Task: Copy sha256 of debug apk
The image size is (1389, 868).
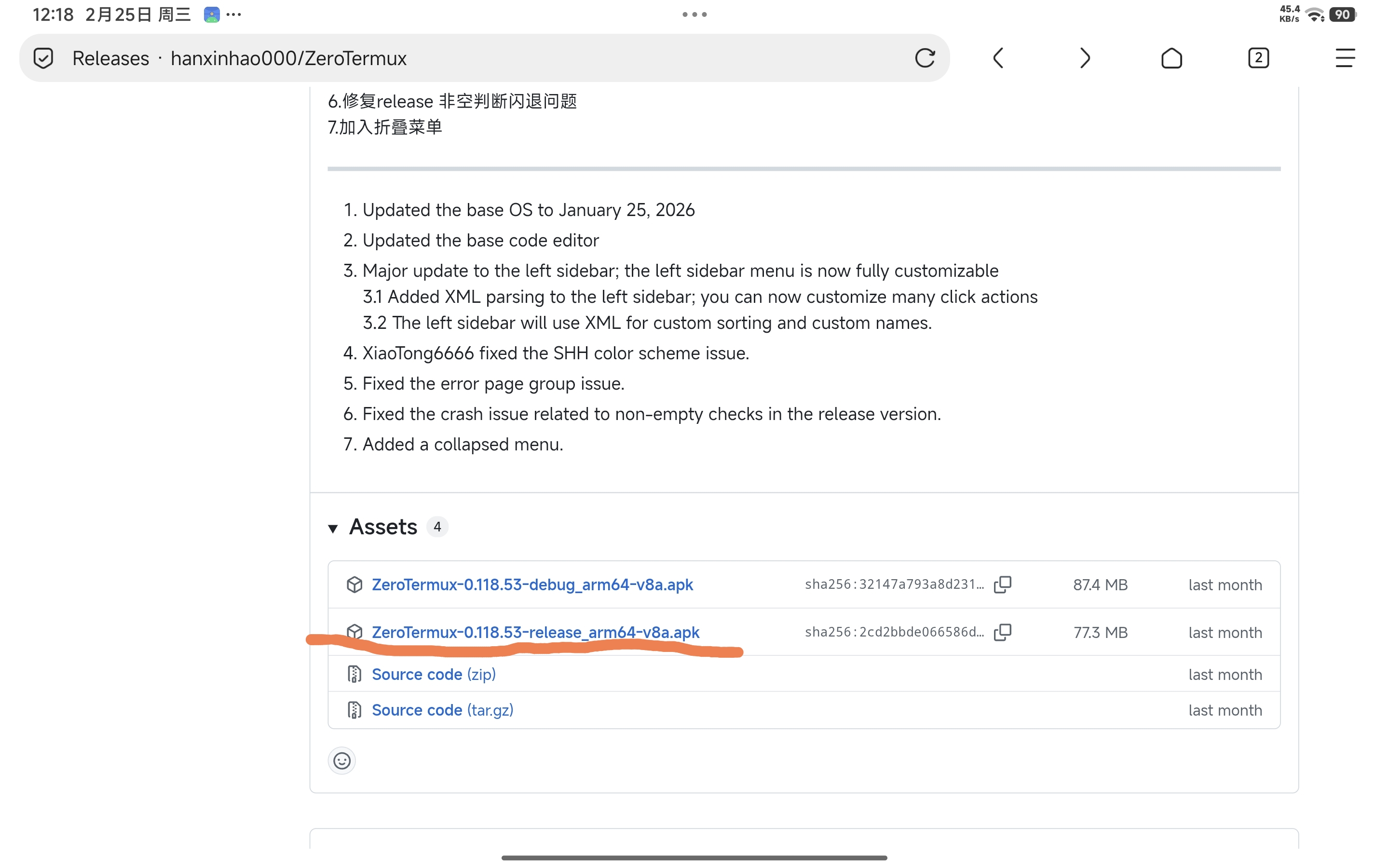Action: pyautogui.click(x=1003, y=584)
